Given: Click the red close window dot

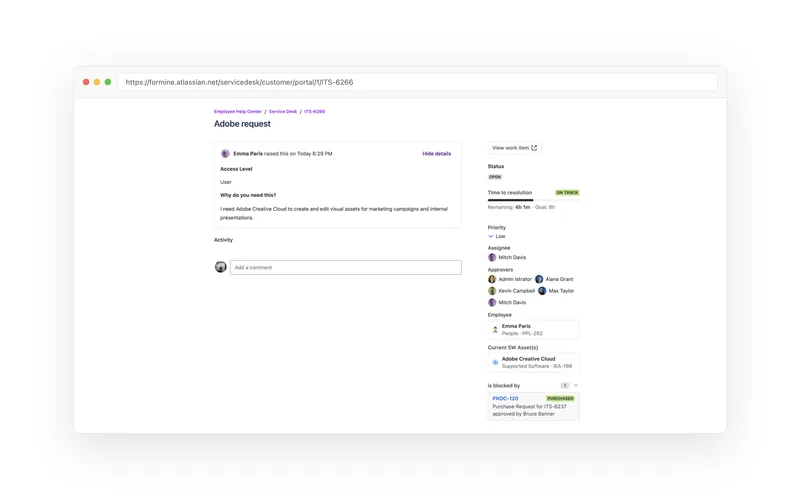Looking at the screenshot, I should pos(86,82).
